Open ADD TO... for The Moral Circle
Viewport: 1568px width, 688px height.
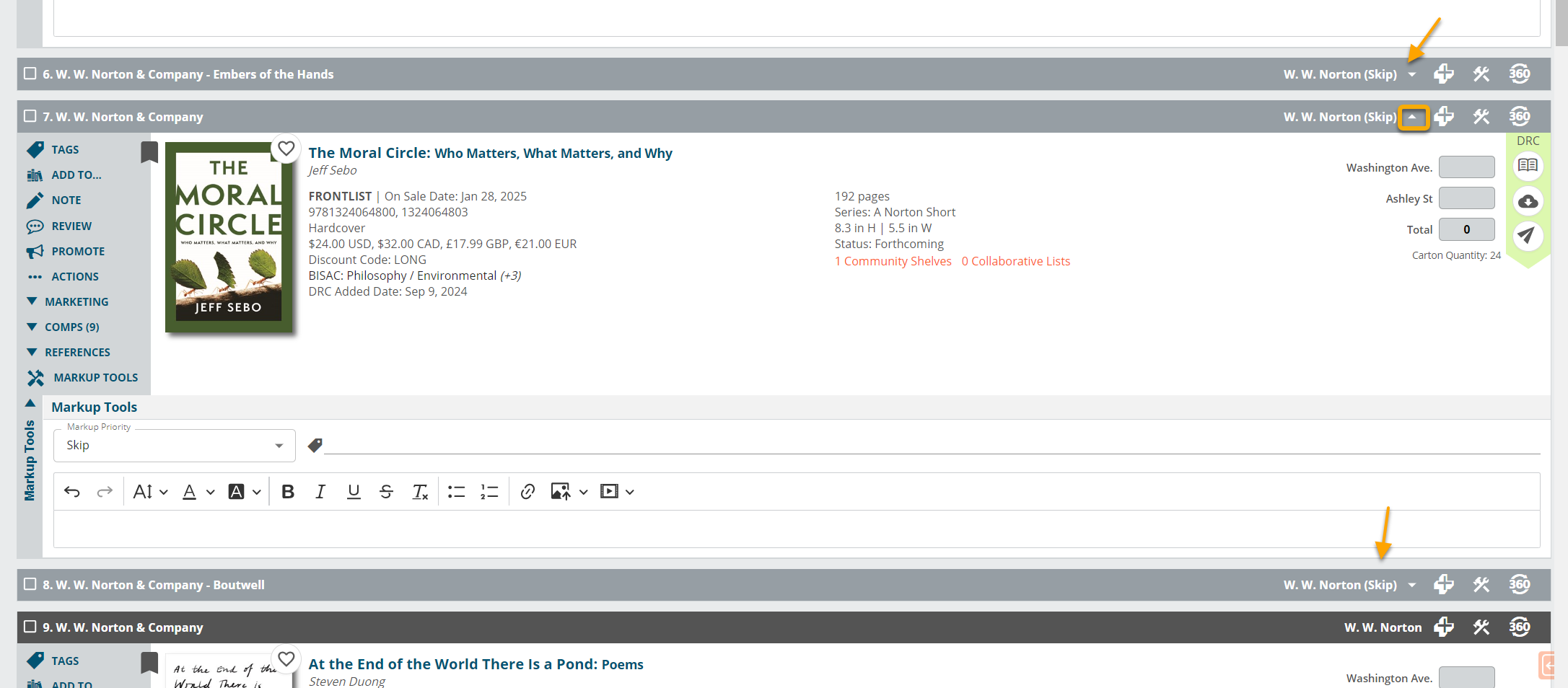64,175
